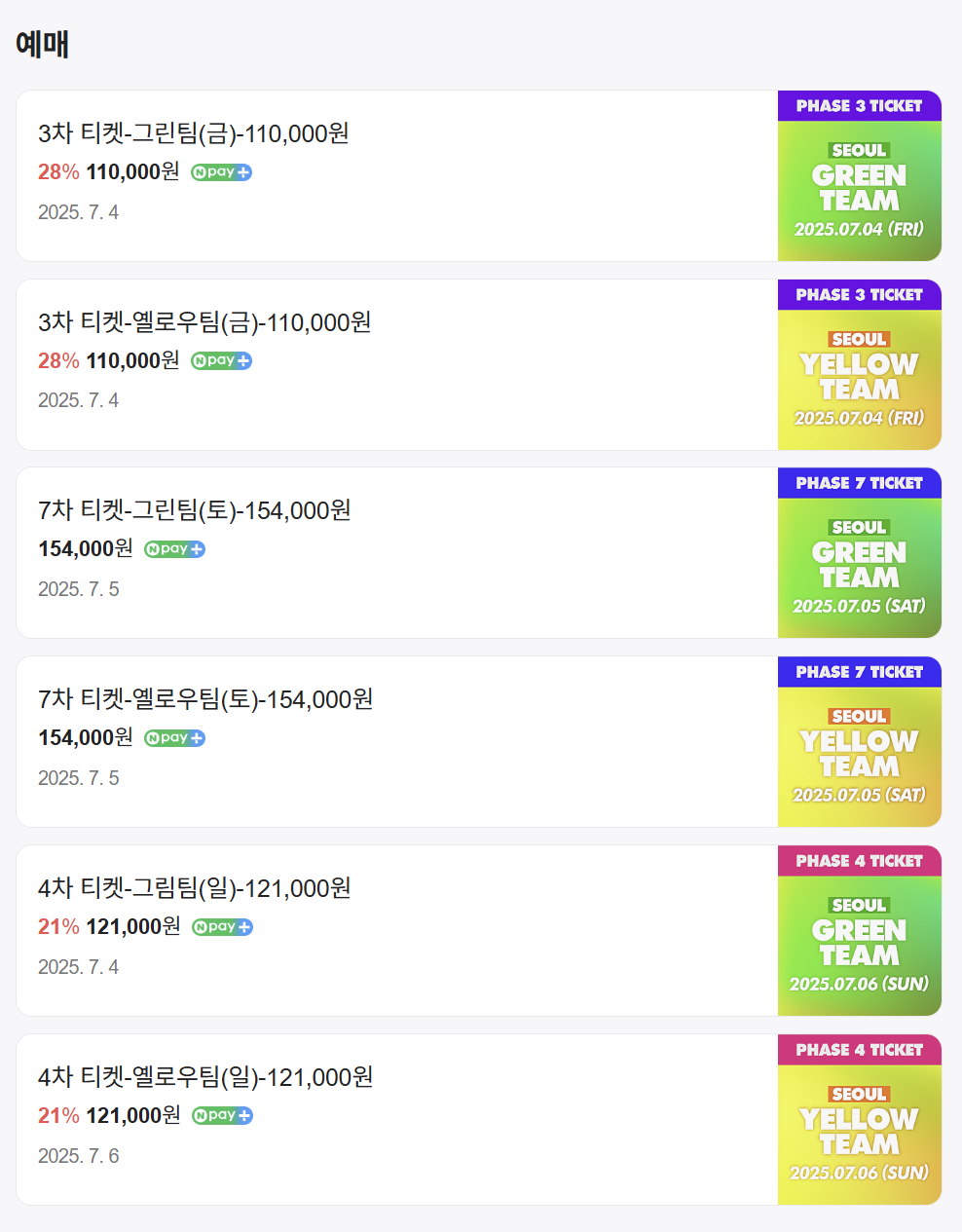
Task: Select 7차 티켓-그린팀(토)-154,000원 title
Action: (195, 510)
